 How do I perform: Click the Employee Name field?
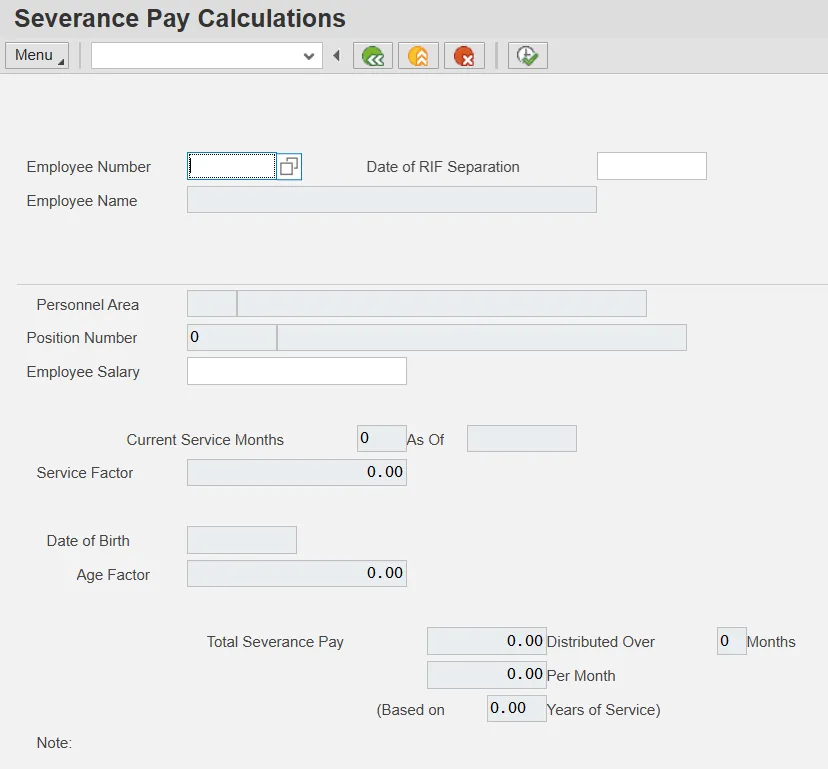pyautogui.click(x=391, y=200)
